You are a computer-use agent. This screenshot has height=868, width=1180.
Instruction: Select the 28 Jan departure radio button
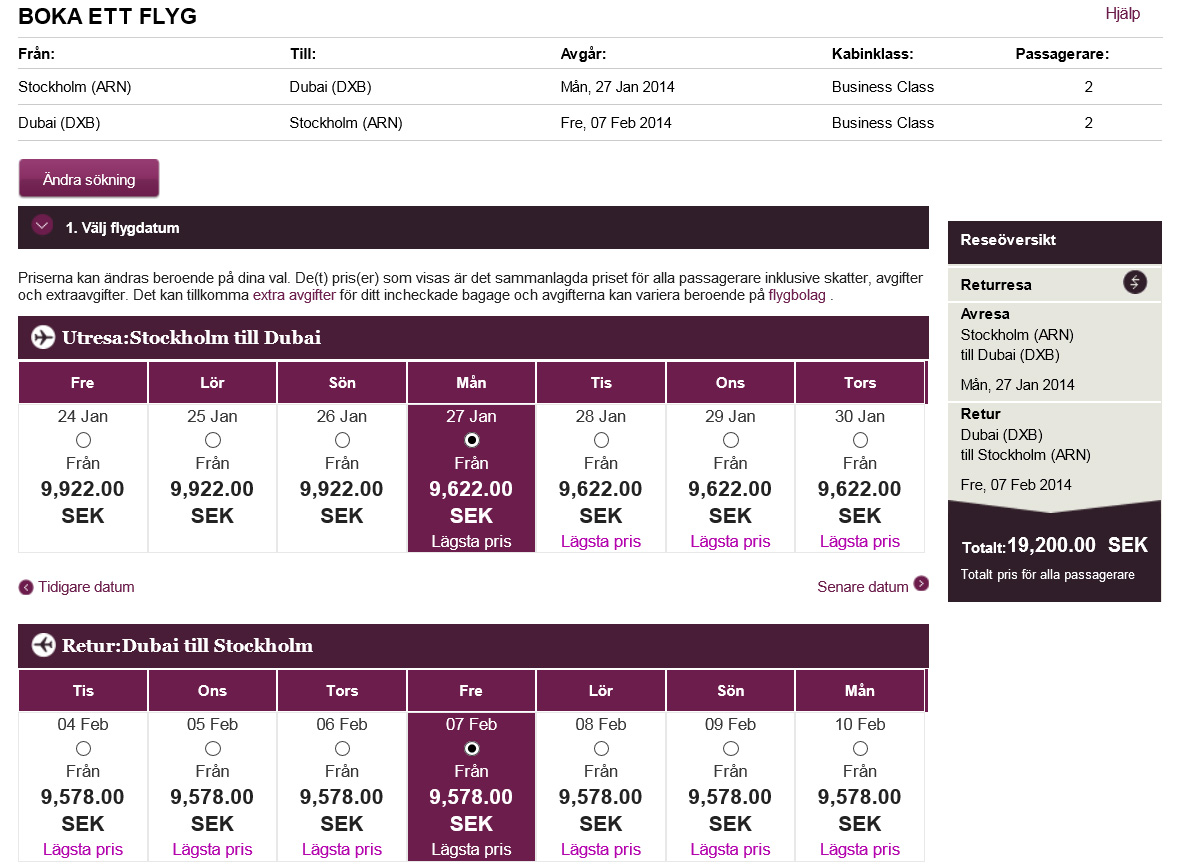coord(601,440)
